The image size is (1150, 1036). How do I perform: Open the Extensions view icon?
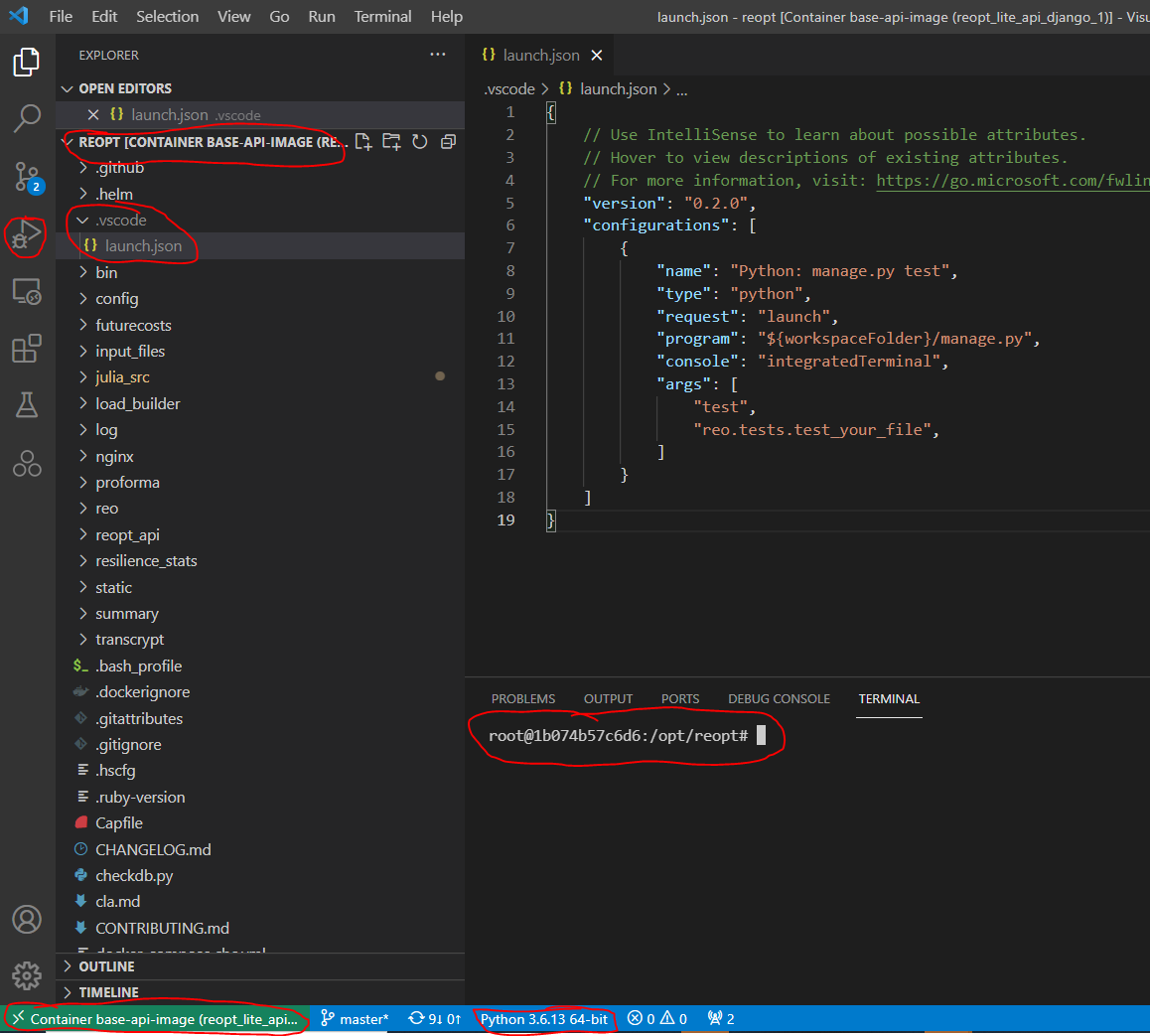(27, 348)
